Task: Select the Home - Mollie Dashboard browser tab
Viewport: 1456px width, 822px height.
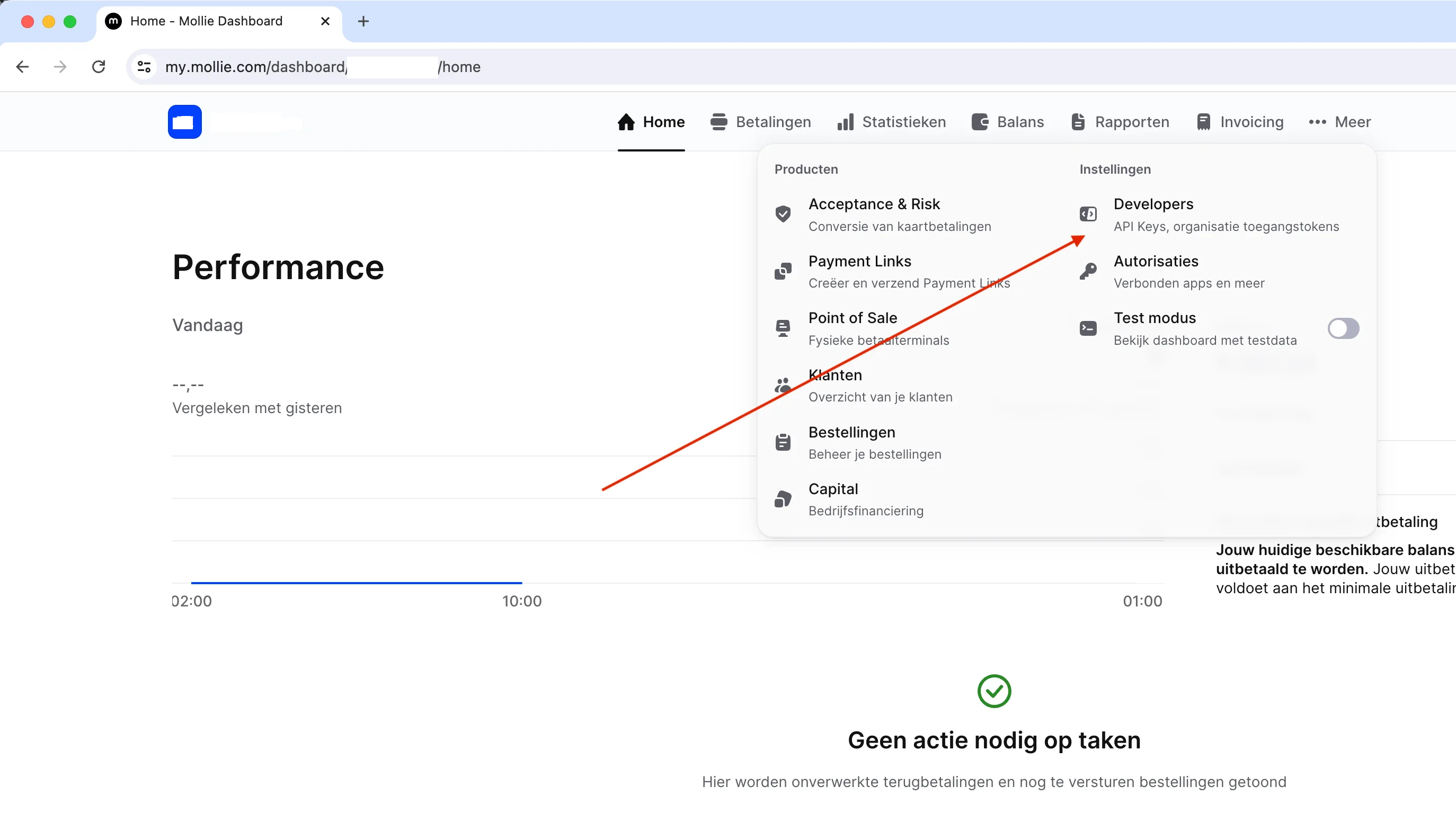Action: (219, 22)
